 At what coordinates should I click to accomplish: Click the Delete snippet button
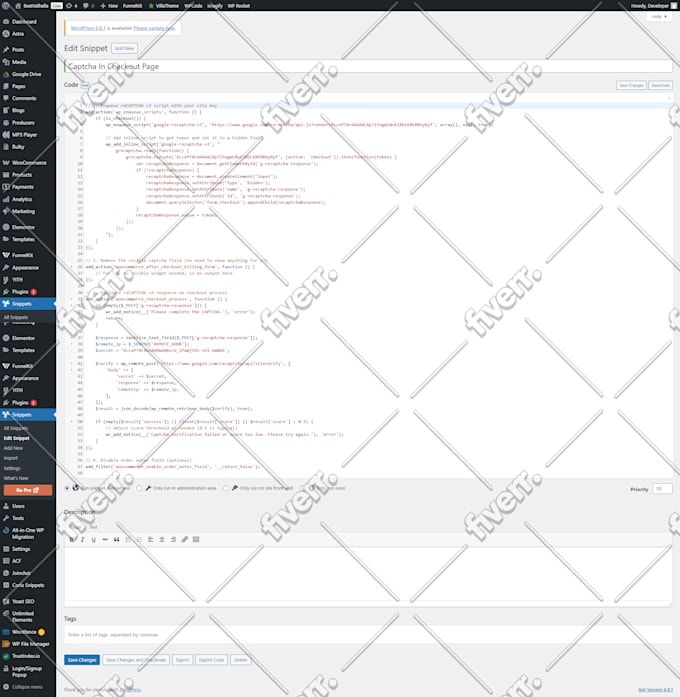(x=240, y=660)
